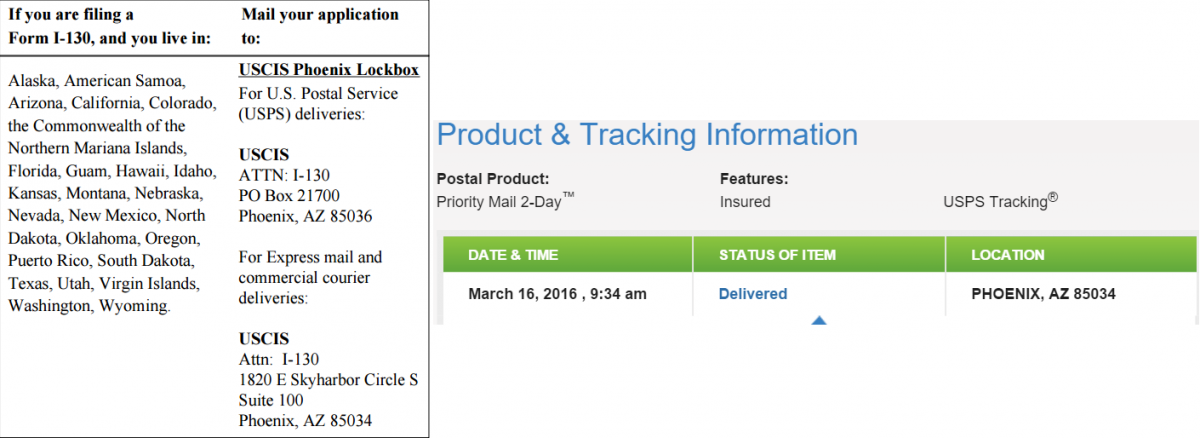Click the STATUS OF ITEM column header
Image resolution: width=1200 pixels, height=438 pixels.
coord(777,255)
